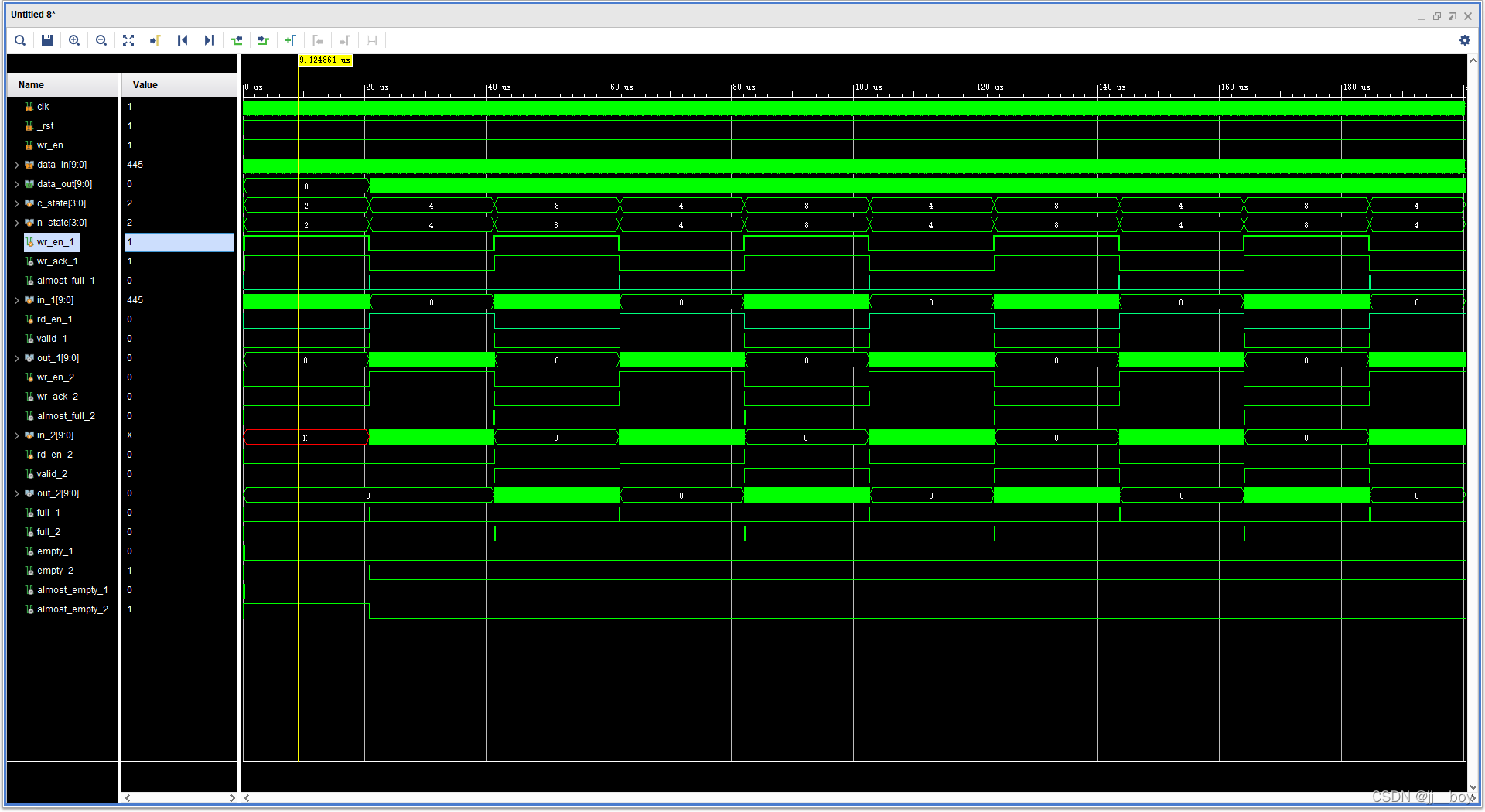1485x812 pixels.
Task: Select the Untitled 8 waveform tab
Action: coord(32,14)
